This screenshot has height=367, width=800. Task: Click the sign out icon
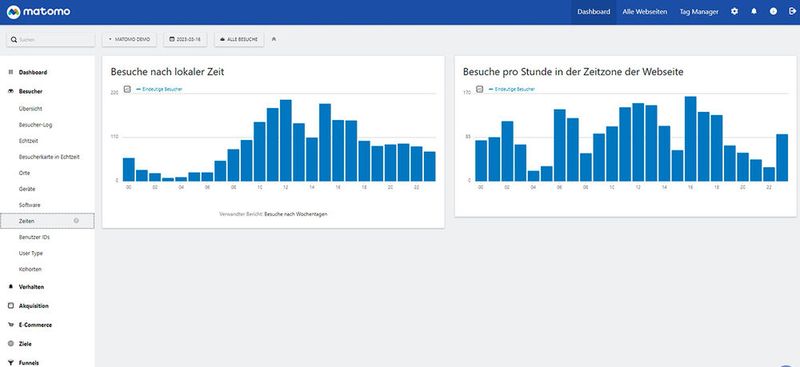click(x=792, y=11)
